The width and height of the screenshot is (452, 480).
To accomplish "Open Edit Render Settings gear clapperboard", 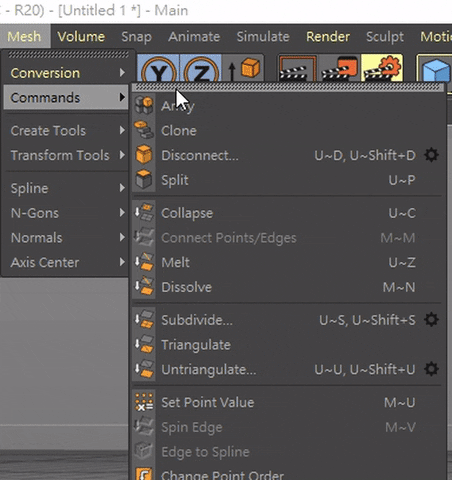I will tap(382, 69).
